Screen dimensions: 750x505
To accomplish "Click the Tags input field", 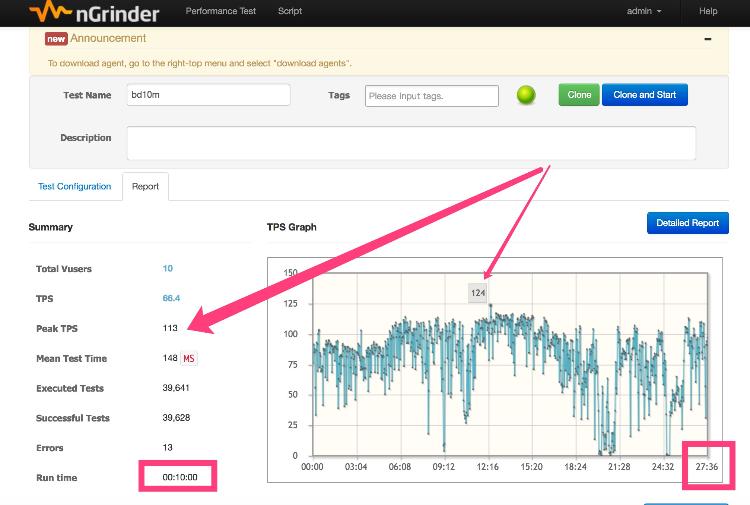I will (x=431, y=96).
